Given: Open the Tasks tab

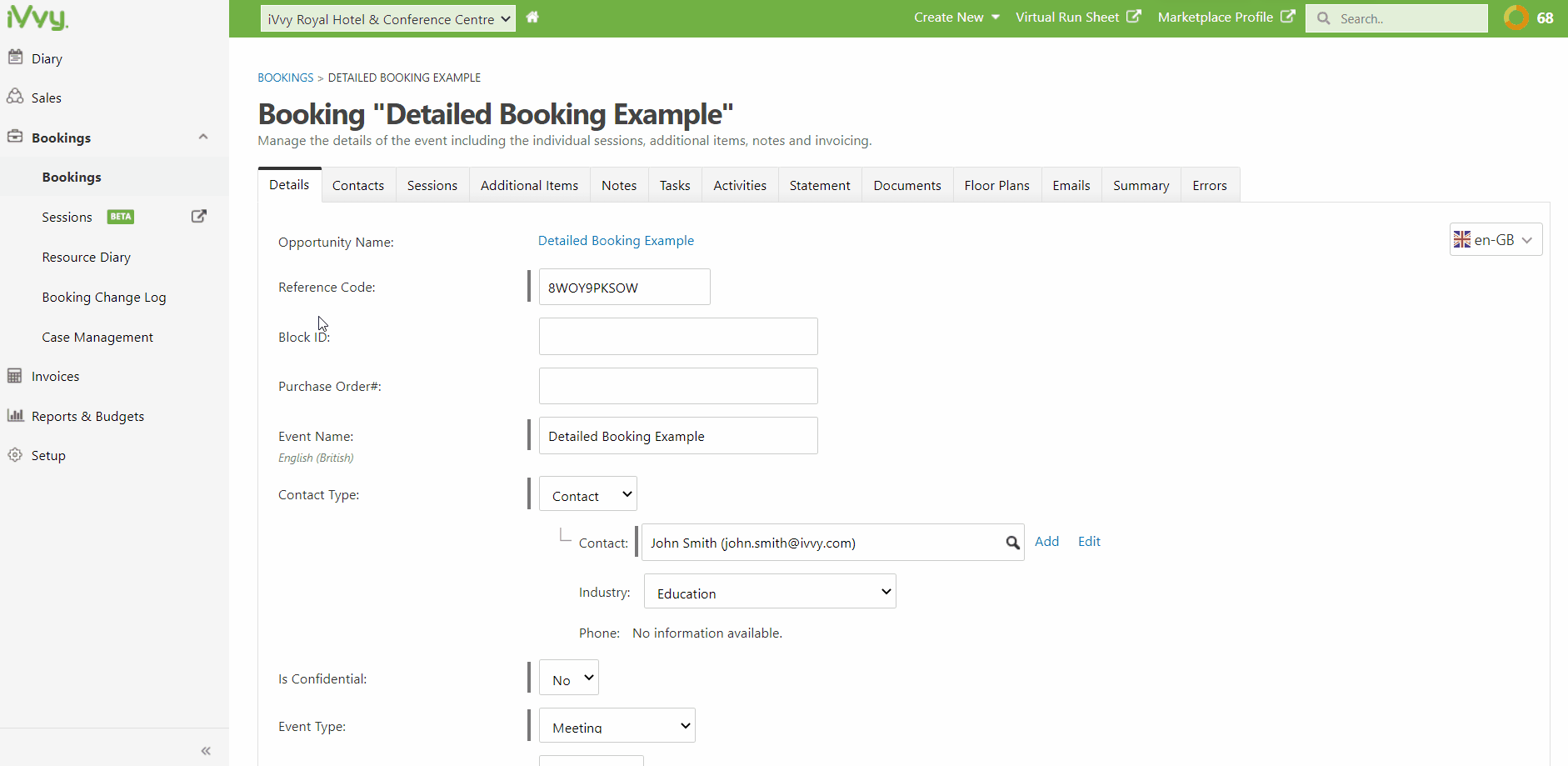Looking at the screenshot, I should (x=675, y=185).
